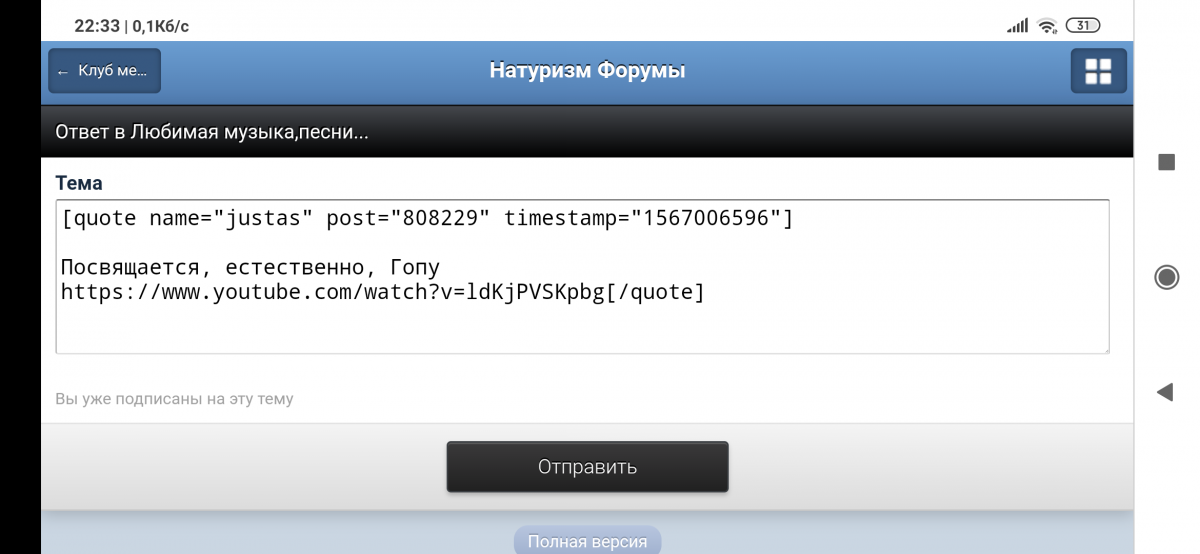Viewport: 1200px width, 554px height.
Task: Tap the Android square recents button
Action: pyautogui.click(x=1166, y=162)
